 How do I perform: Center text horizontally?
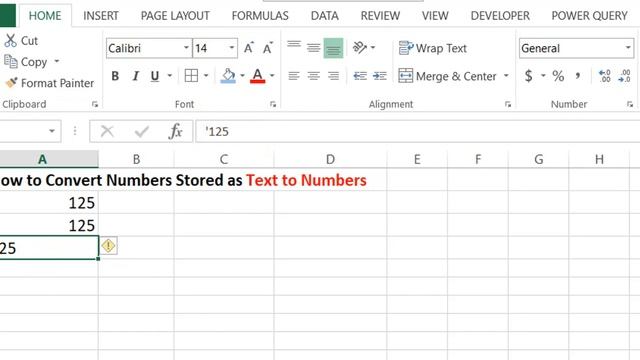point(313,76)
